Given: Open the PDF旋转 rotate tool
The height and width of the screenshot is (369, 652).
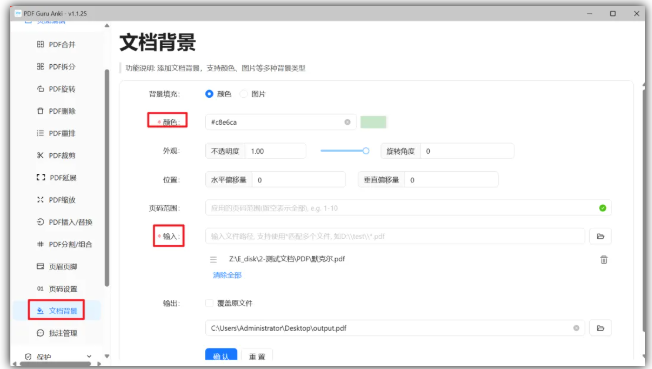Looking at the screenshot, I should (56, 89).
